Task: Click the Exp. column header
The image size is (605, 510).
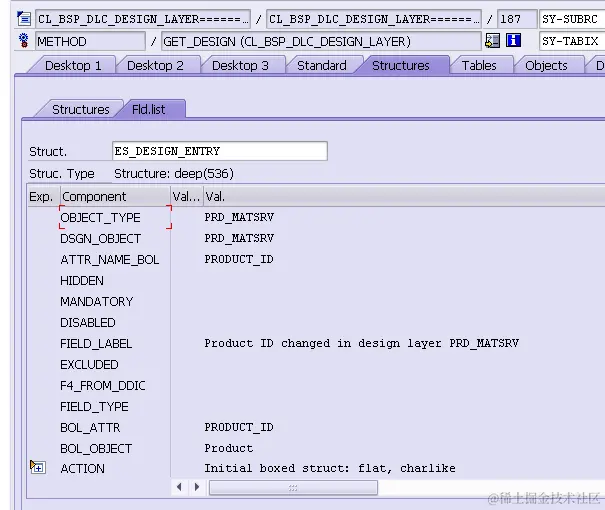Action: [x=44, y=197]
